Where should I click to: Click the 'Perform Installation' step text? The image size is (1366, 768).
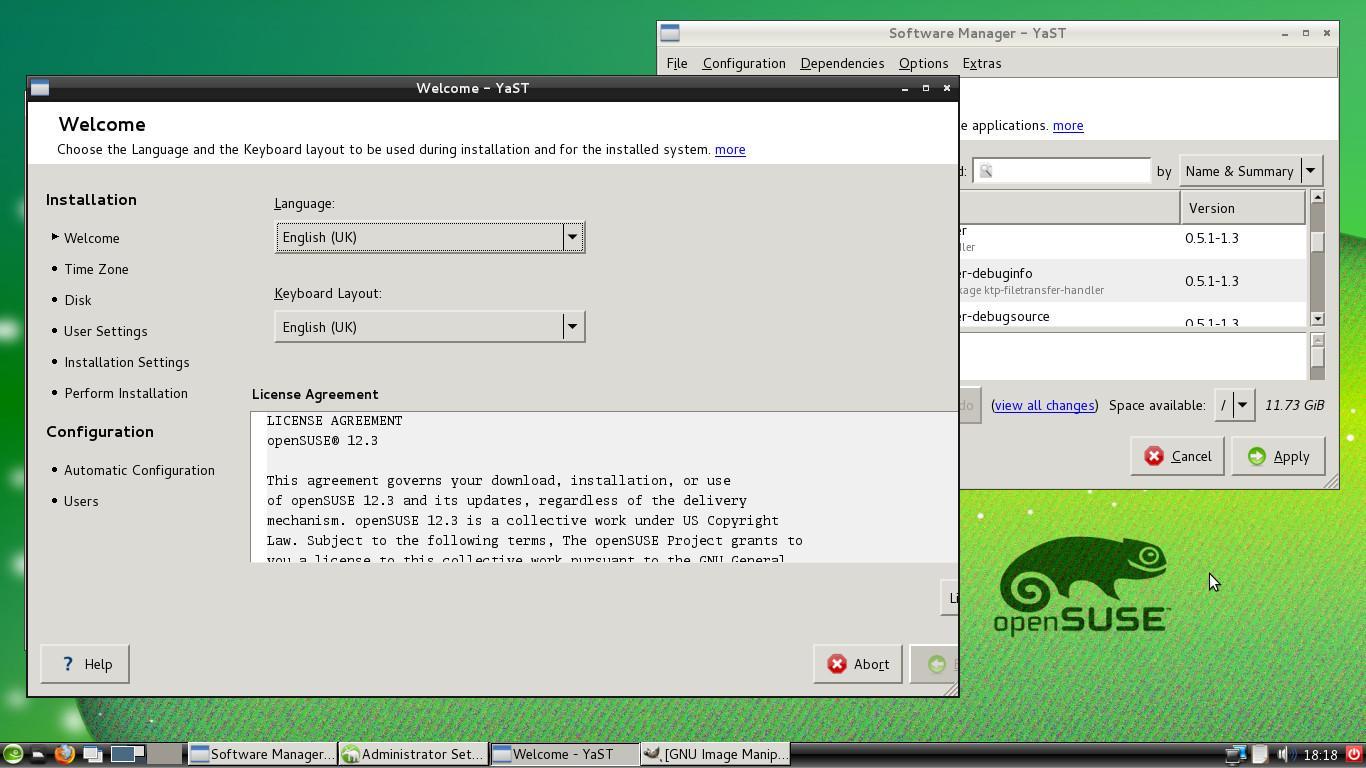126,393
